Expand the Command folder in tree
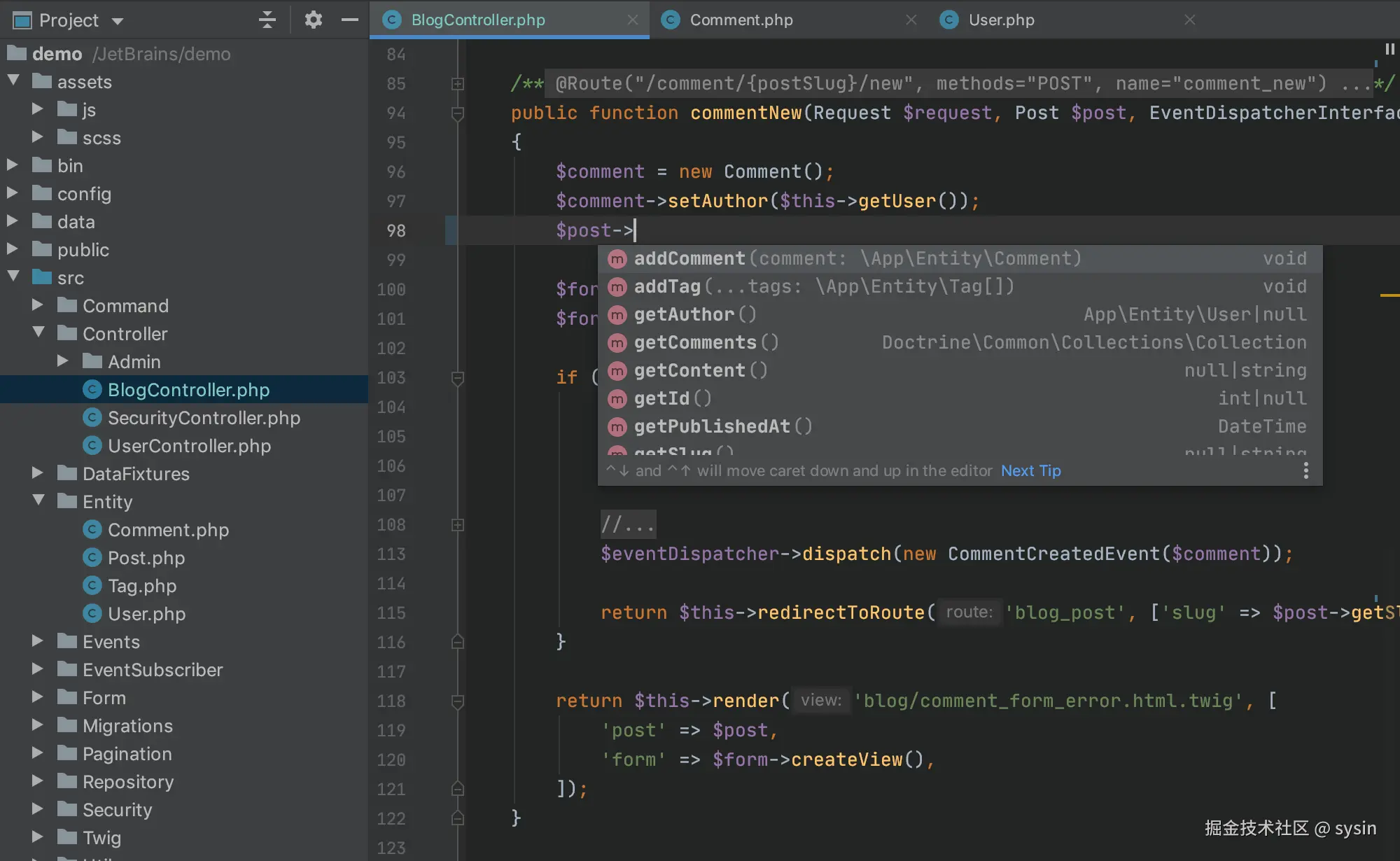This screenshot has height=861, width=1400. pos(38,306)
